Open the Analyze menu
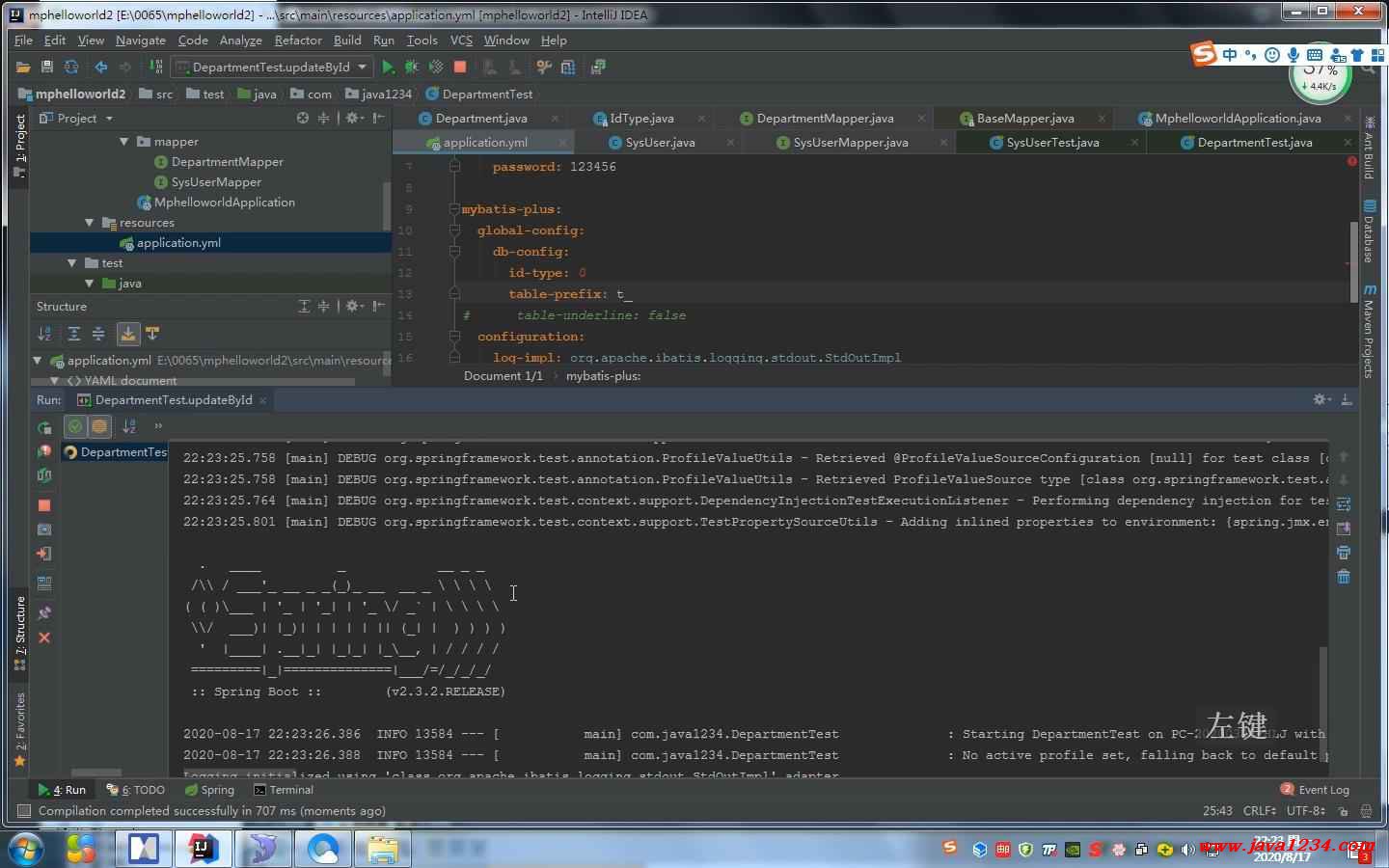Image resolution: width=1389 pixels, height=868 pixels. click(x=240, y=41)
